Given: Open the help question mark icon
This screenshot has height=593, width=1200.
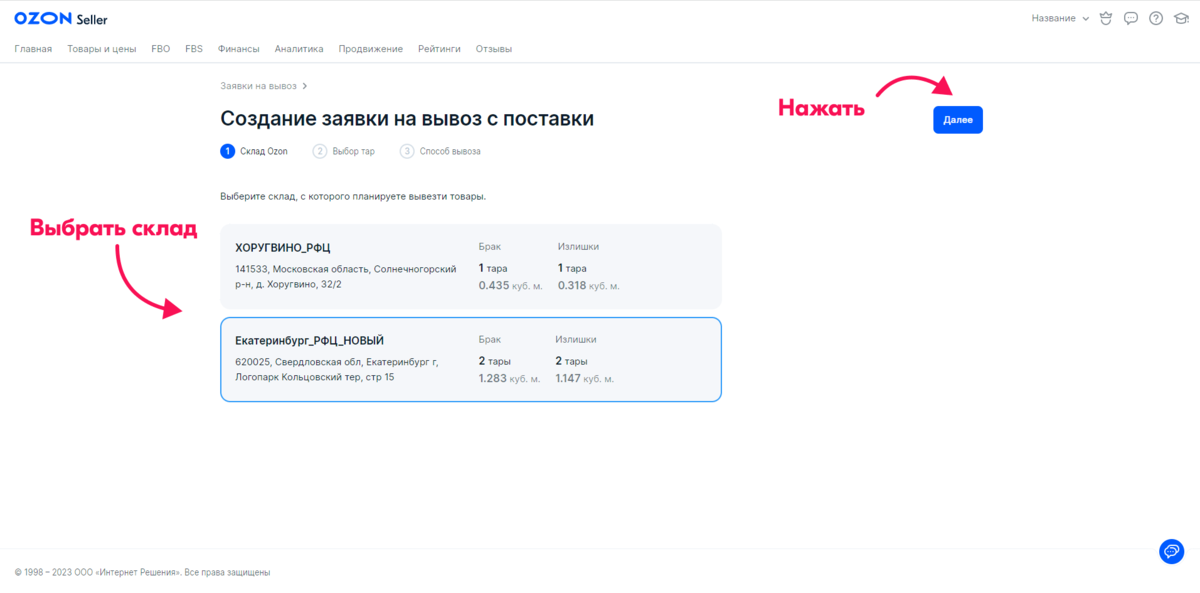Looking at the screenshot, I should click(x=1156, y=18).
